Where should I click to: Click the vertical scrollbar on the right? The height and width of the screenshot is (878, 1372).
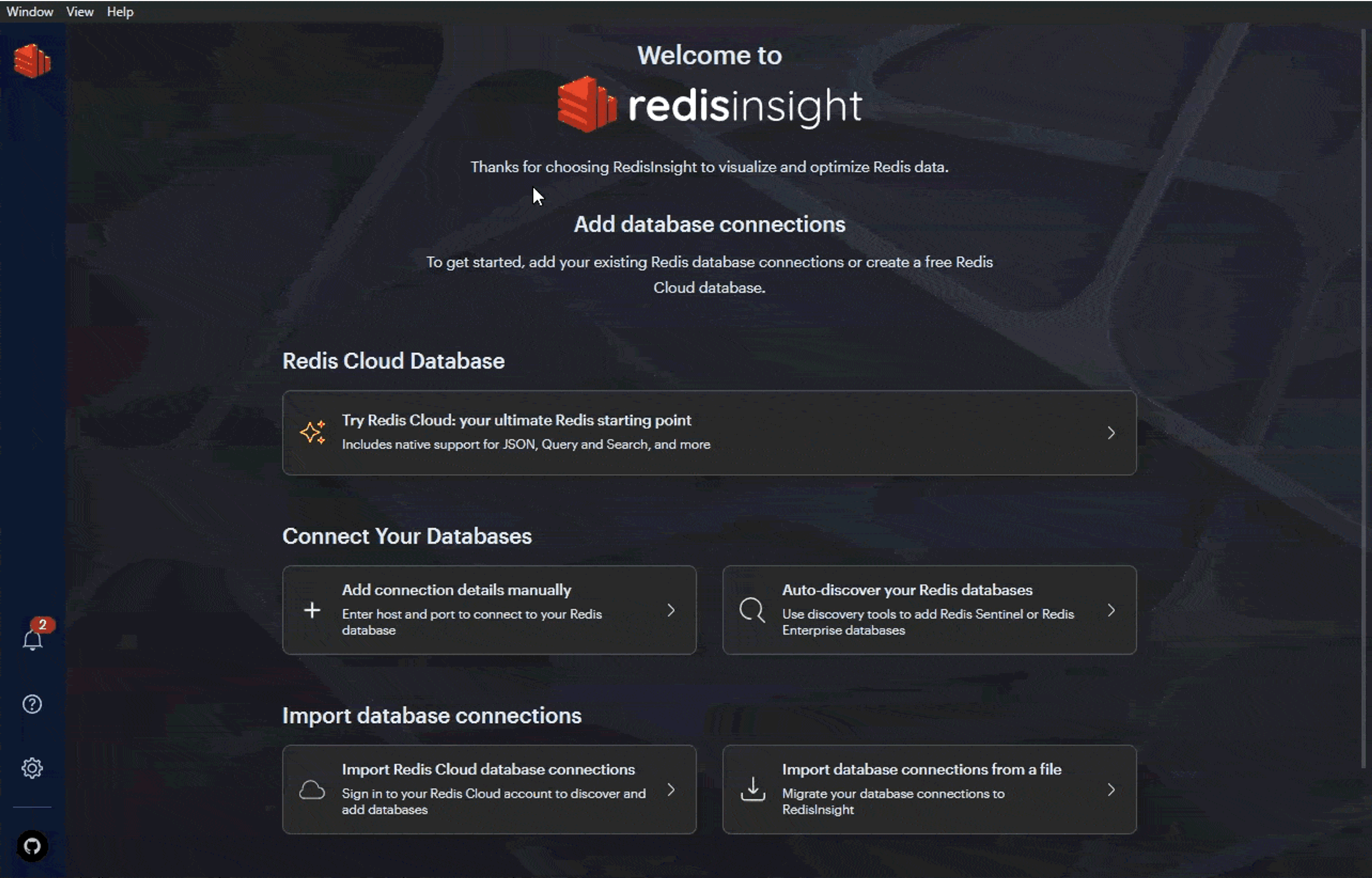(x=1363, y=399)
